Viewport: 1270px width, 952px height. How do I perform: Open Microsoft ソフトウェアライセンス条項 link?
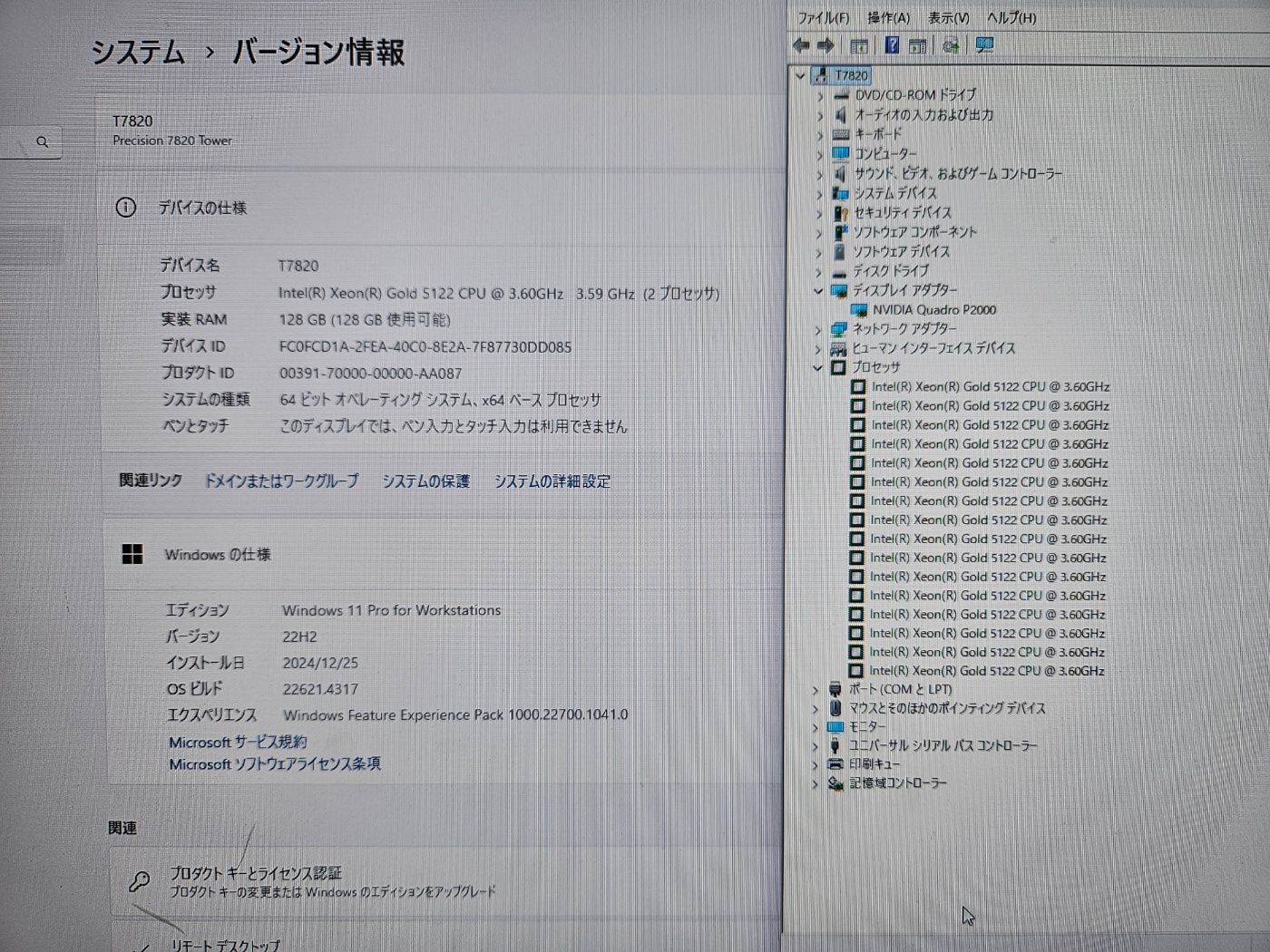(275, 764)
